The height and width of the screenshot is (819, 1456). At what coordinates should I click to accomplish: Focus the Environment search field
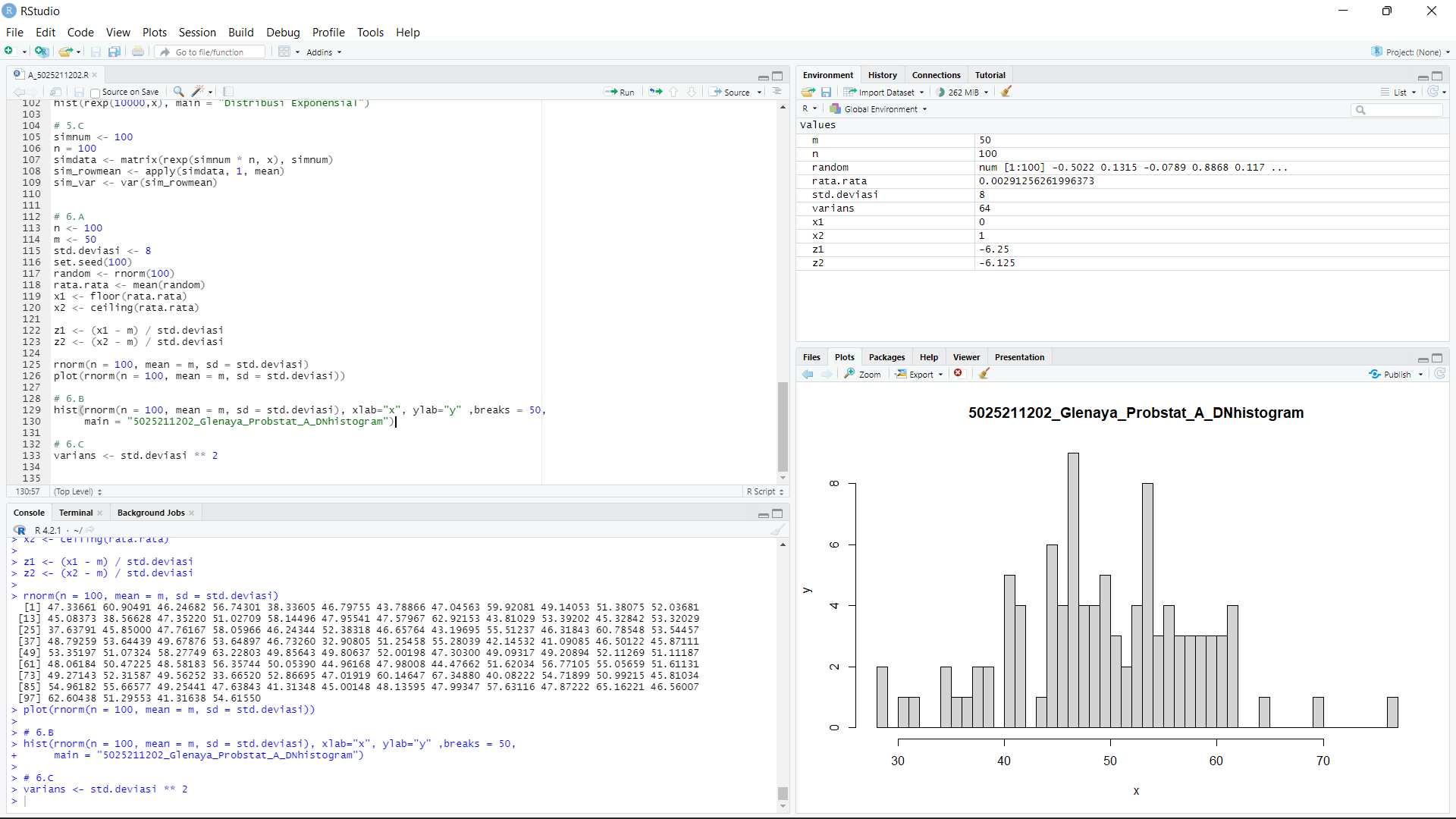point(1398,109)
